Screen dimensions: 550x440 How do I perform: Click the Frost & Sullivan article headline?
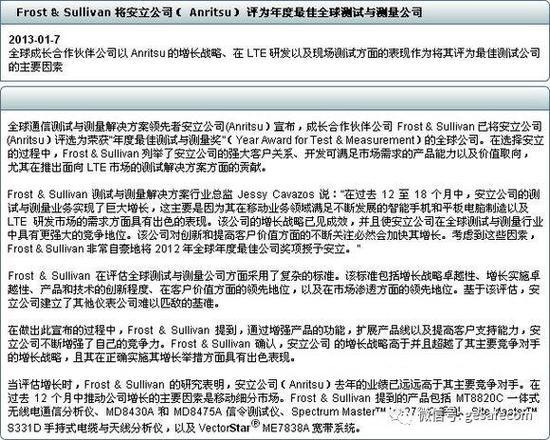(x=219, y=12)
